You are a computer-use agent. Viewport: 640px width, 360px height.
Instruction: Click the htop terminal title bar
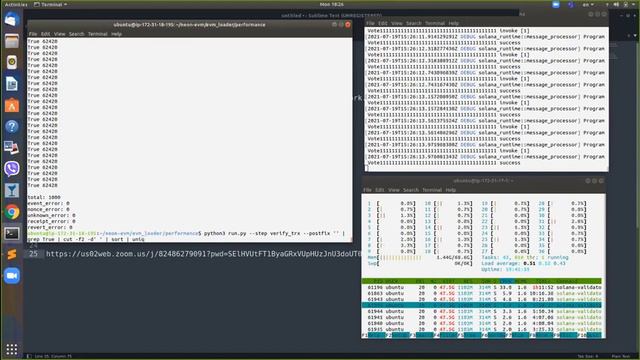coord(483,180)
